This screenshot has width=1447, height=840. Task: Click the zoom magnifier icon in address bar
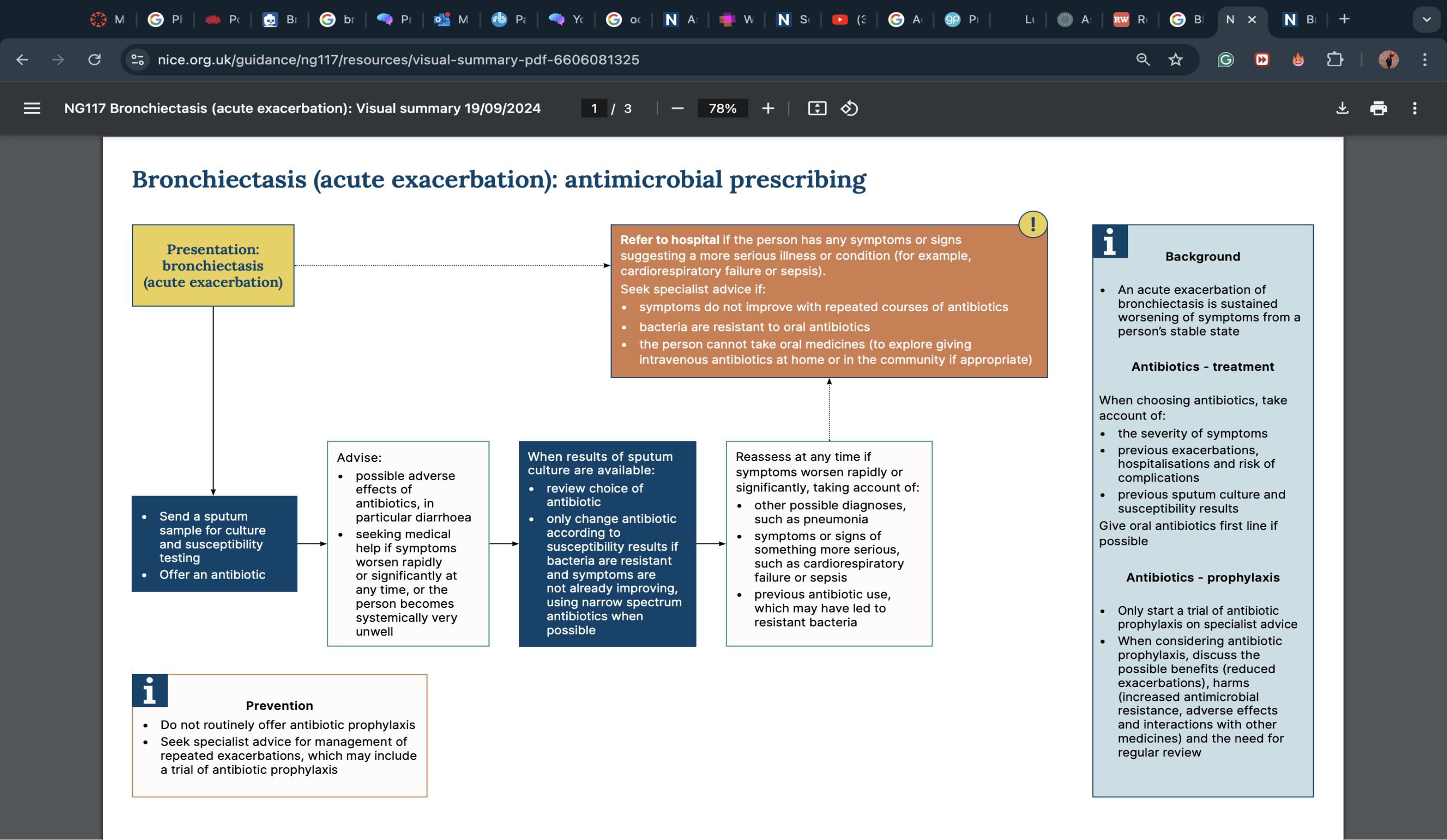1143,60
